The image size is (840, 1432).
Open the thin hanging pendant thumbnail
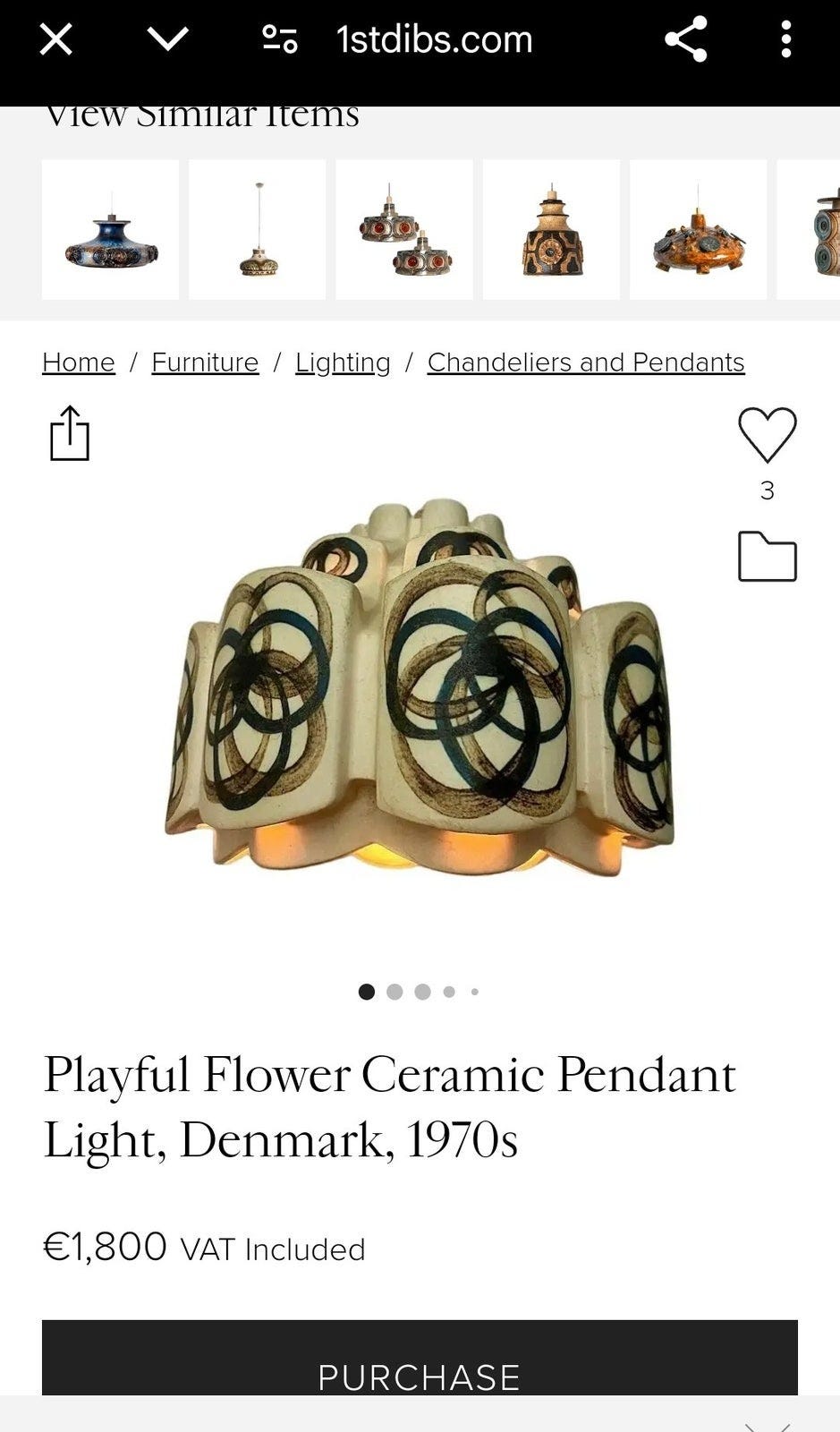click(258, 230)
